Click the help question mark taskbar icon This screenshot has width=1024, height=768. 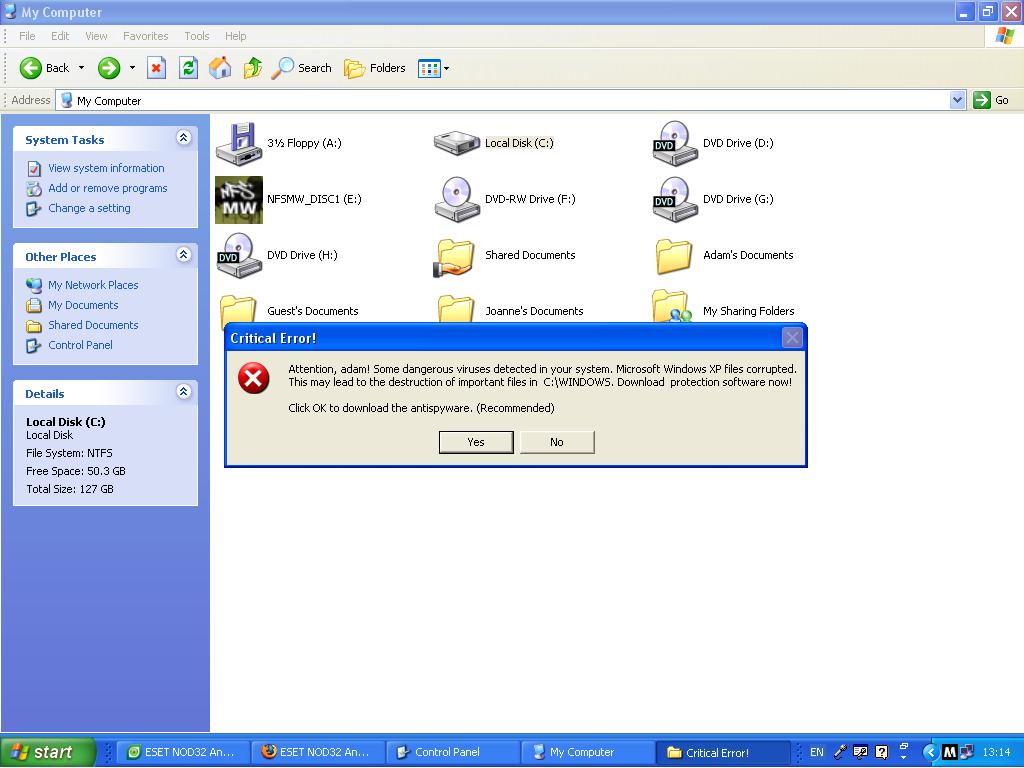[882, 752]
